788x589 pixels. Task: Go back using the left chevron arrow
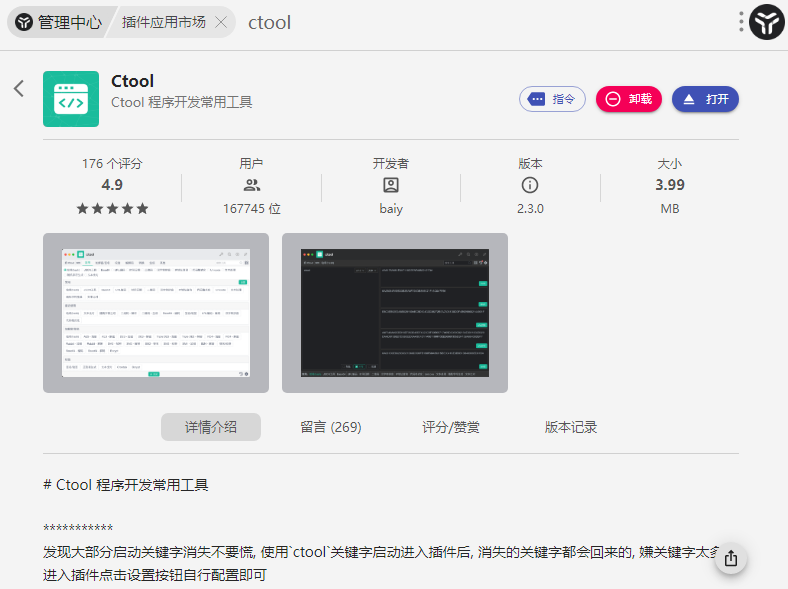(x=19, y=88)
